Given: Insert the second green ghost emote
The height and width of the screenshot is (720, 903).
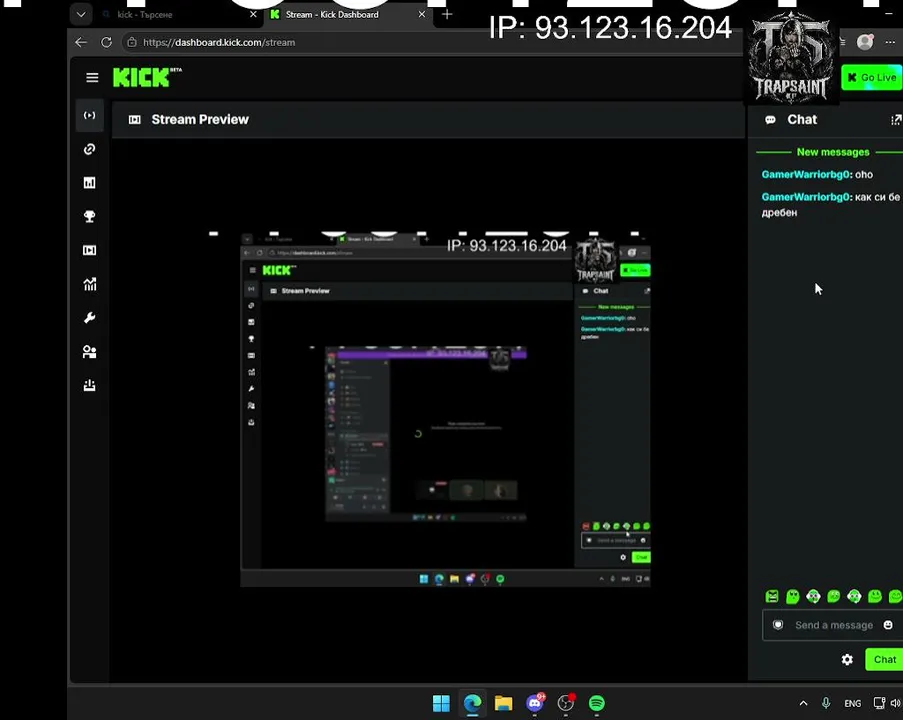Looking at the screenshot, I should [792, 596].
